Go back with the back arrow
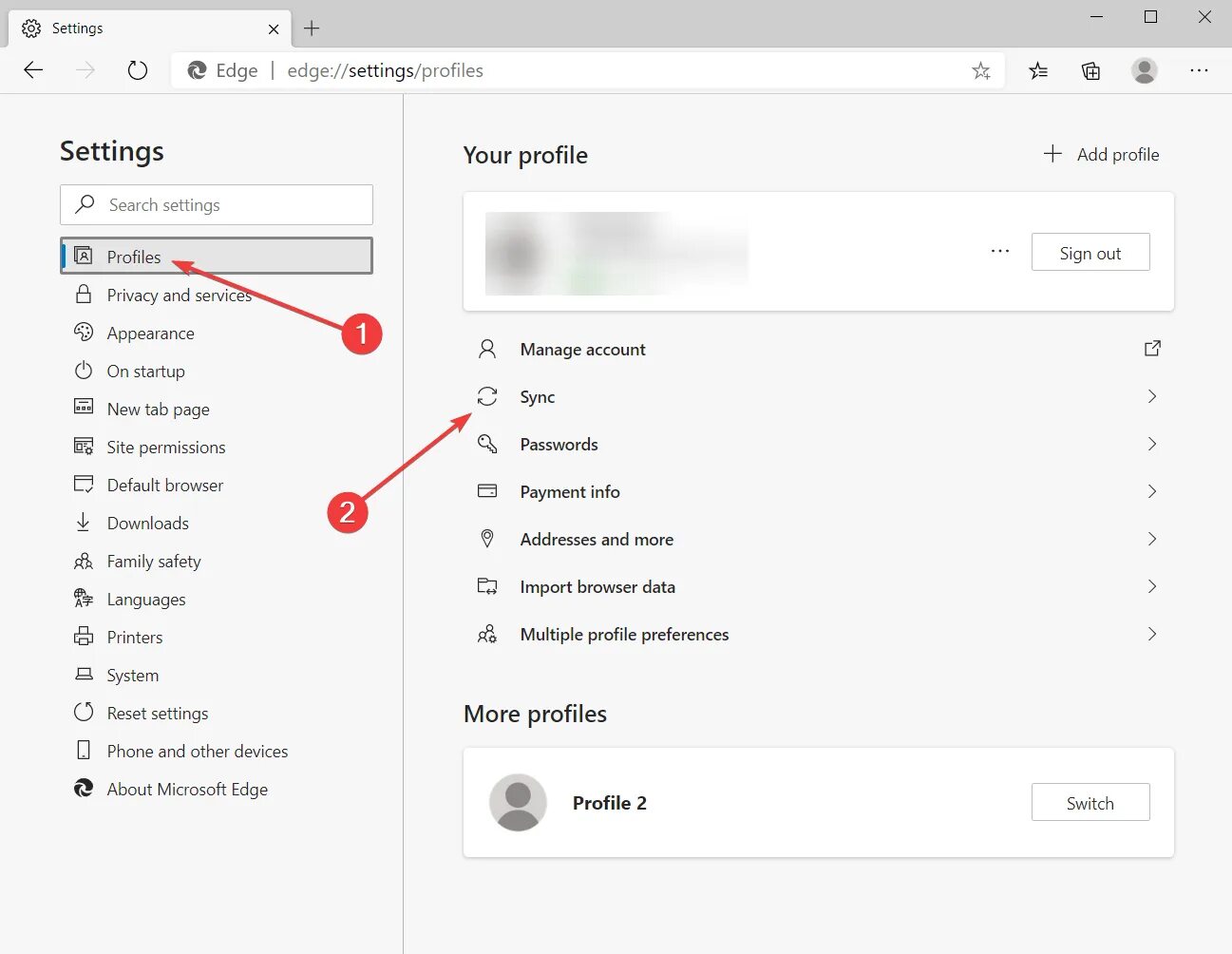1232x954 pixels. point(33,70)
